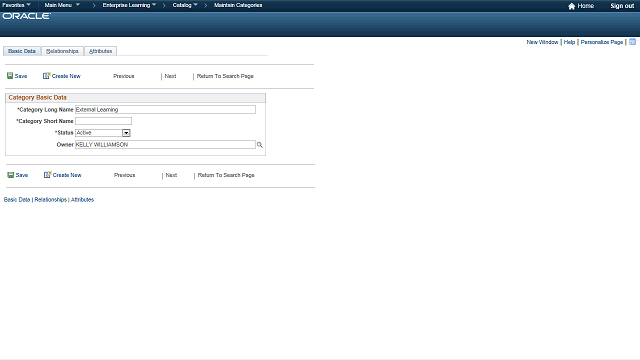Click footer Basic Data link

point(17,200)
